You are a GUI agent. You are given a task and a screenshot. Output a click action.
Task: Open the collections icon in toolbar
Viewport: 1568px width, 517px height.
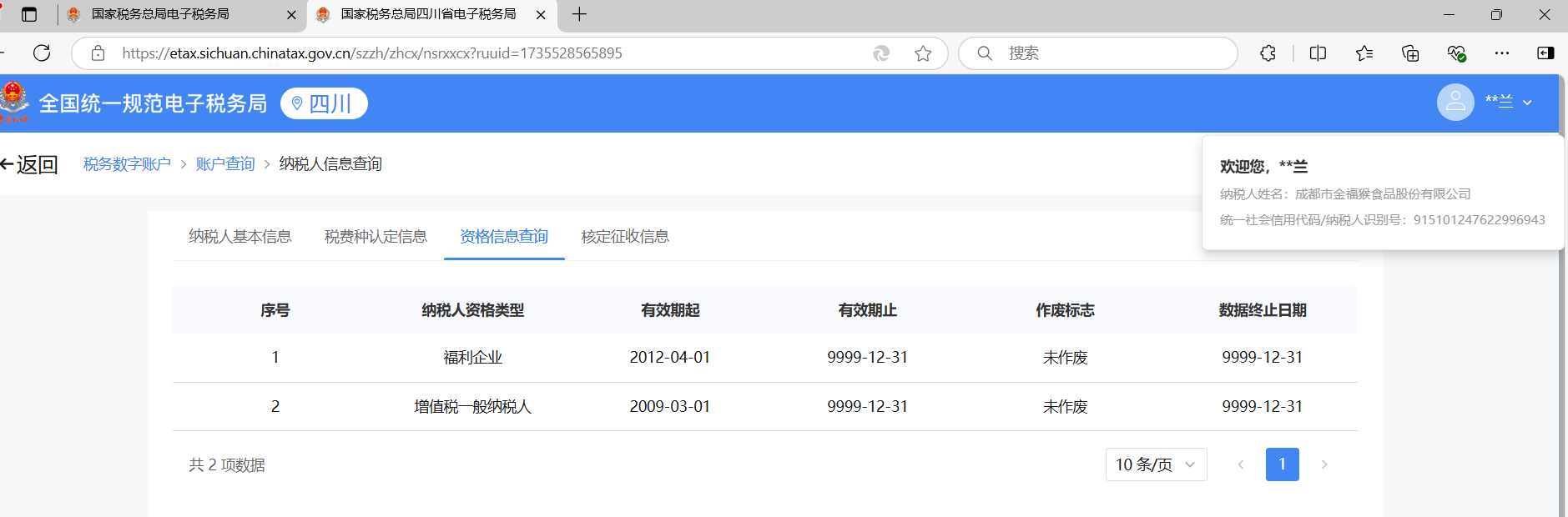point(1410,53)
